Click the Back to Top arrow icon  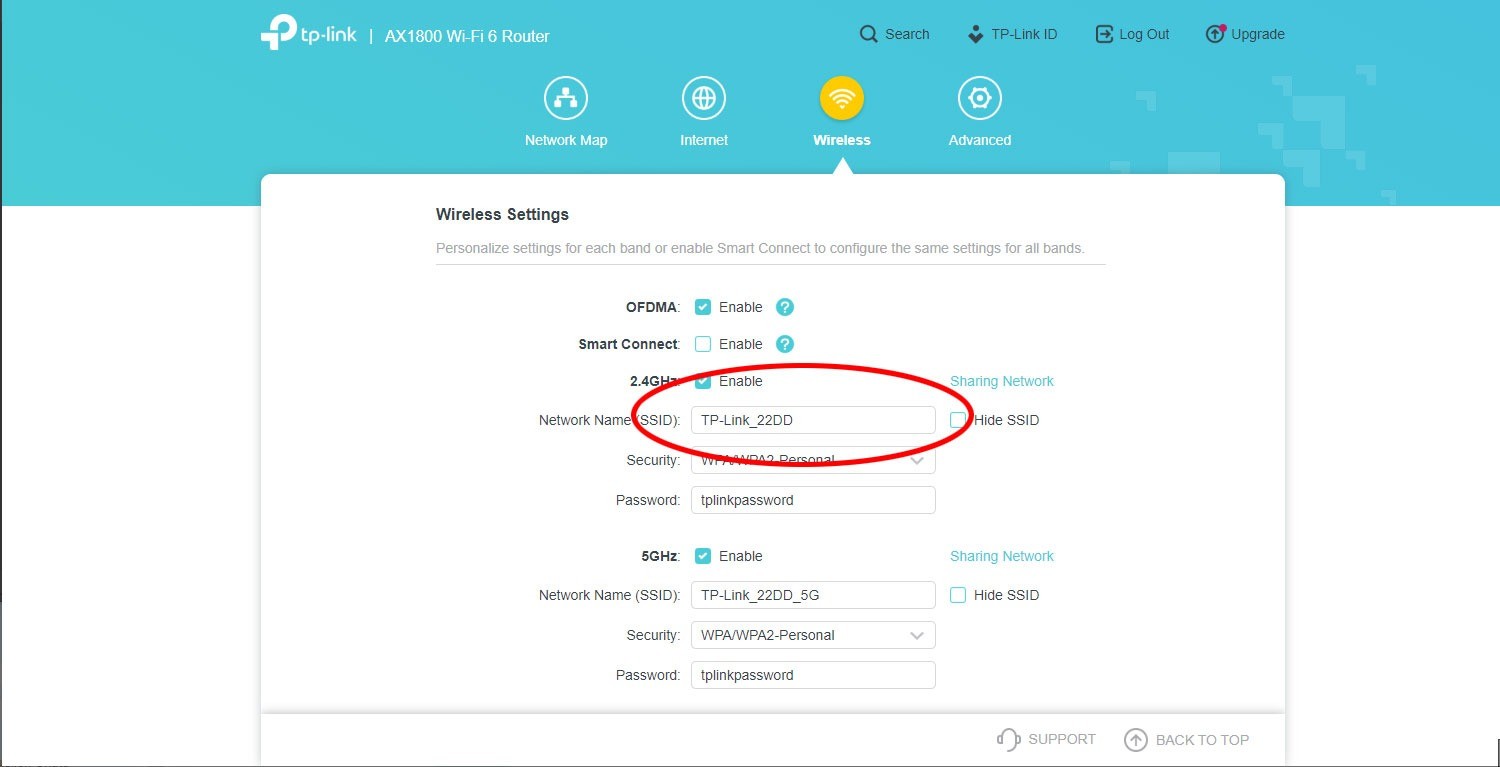1135,740
